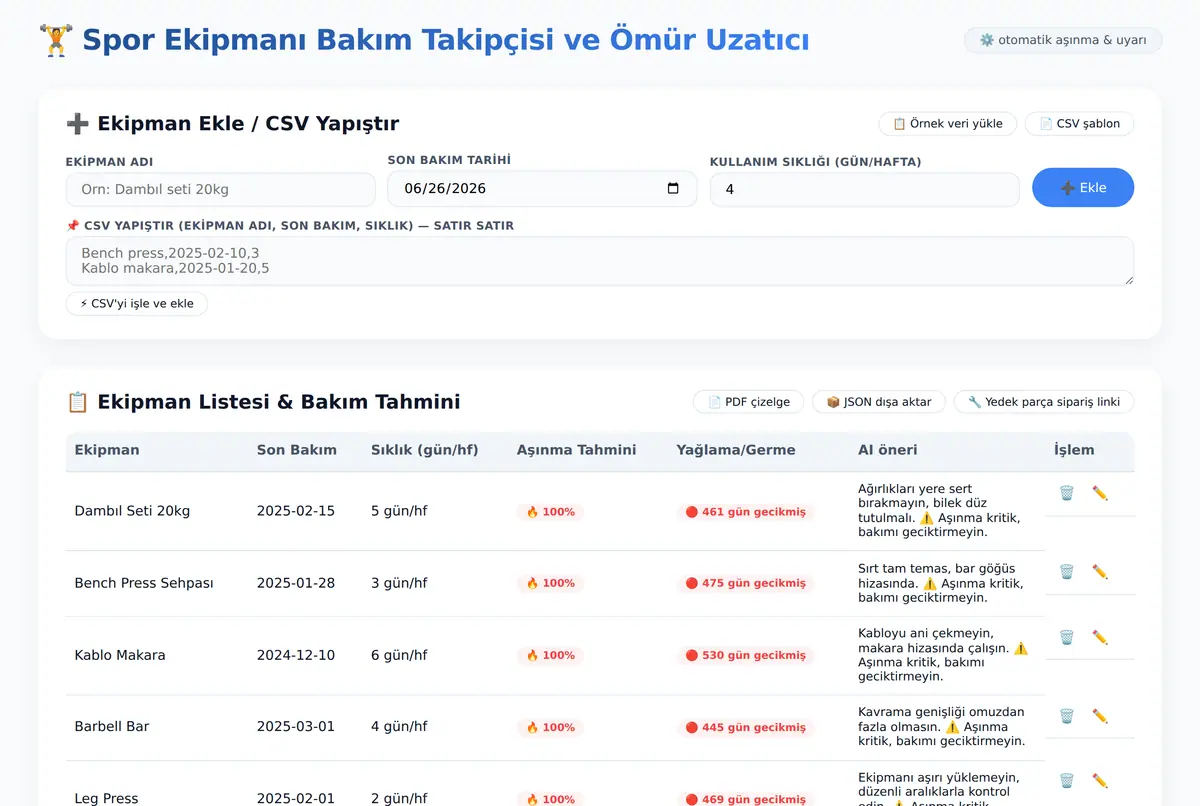Click the AI öneri column header
The width and height of the screenshot is (1200, 806).
[888, 450]
